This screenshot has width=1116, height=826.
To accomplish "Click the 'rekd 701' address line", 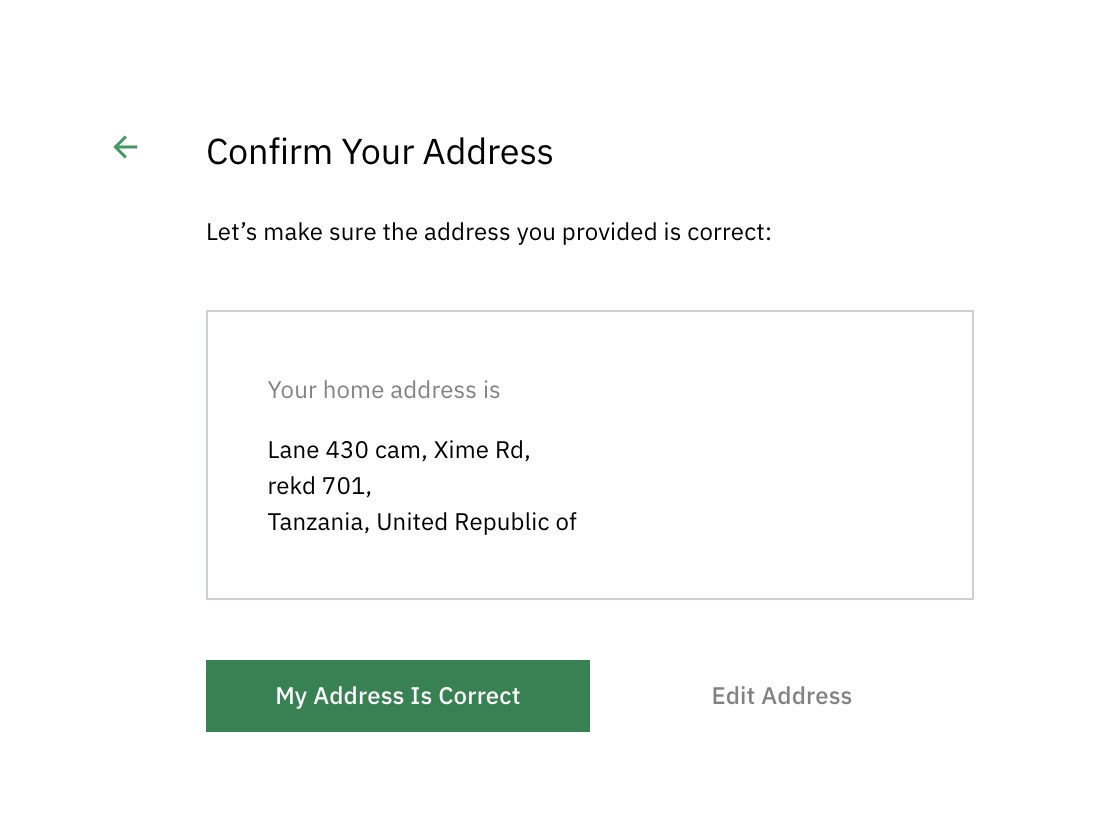I will click(x=316, y=486).
